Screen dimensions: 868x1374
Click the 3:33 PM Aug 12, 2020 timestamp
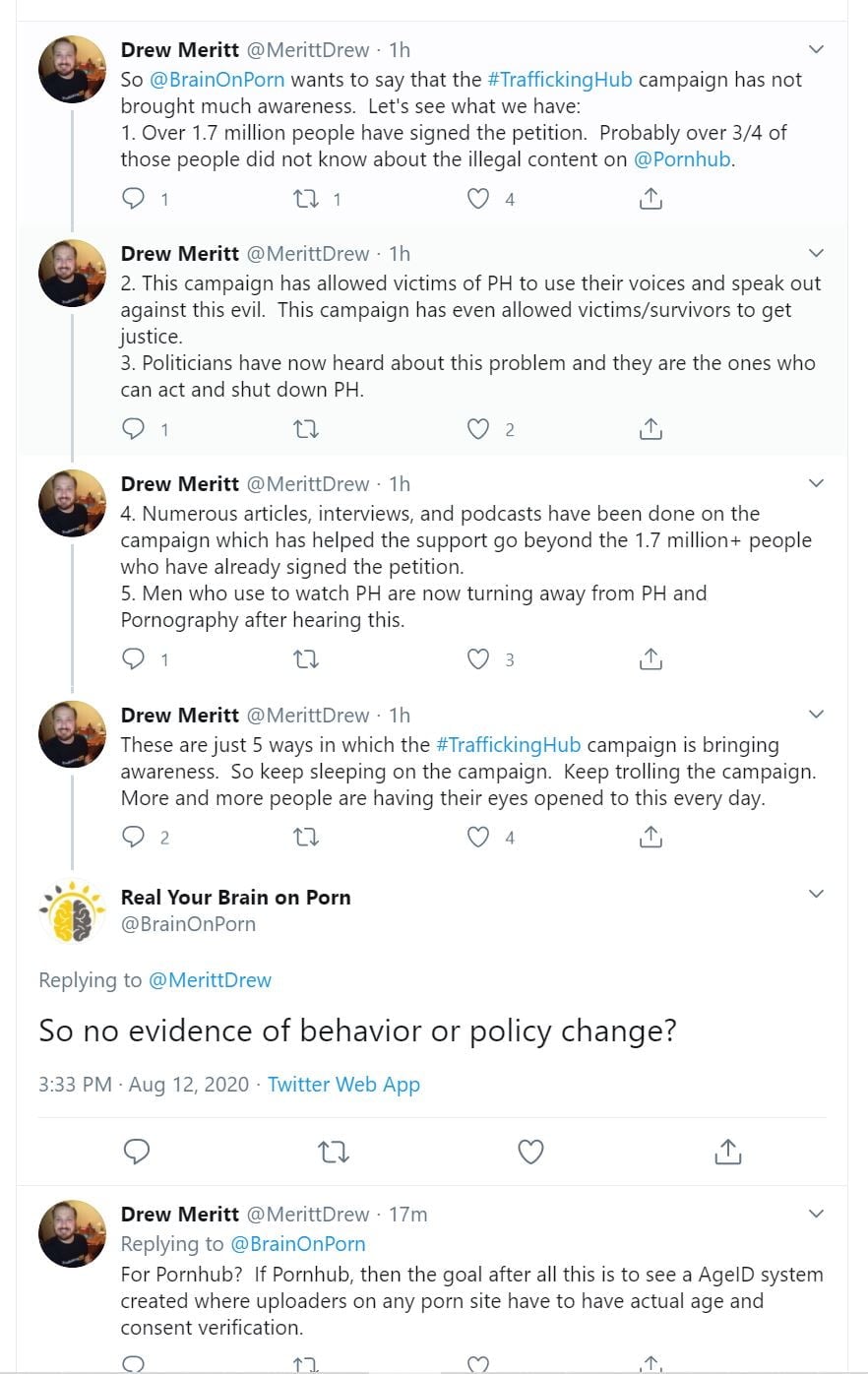[x=144, y=1085]
